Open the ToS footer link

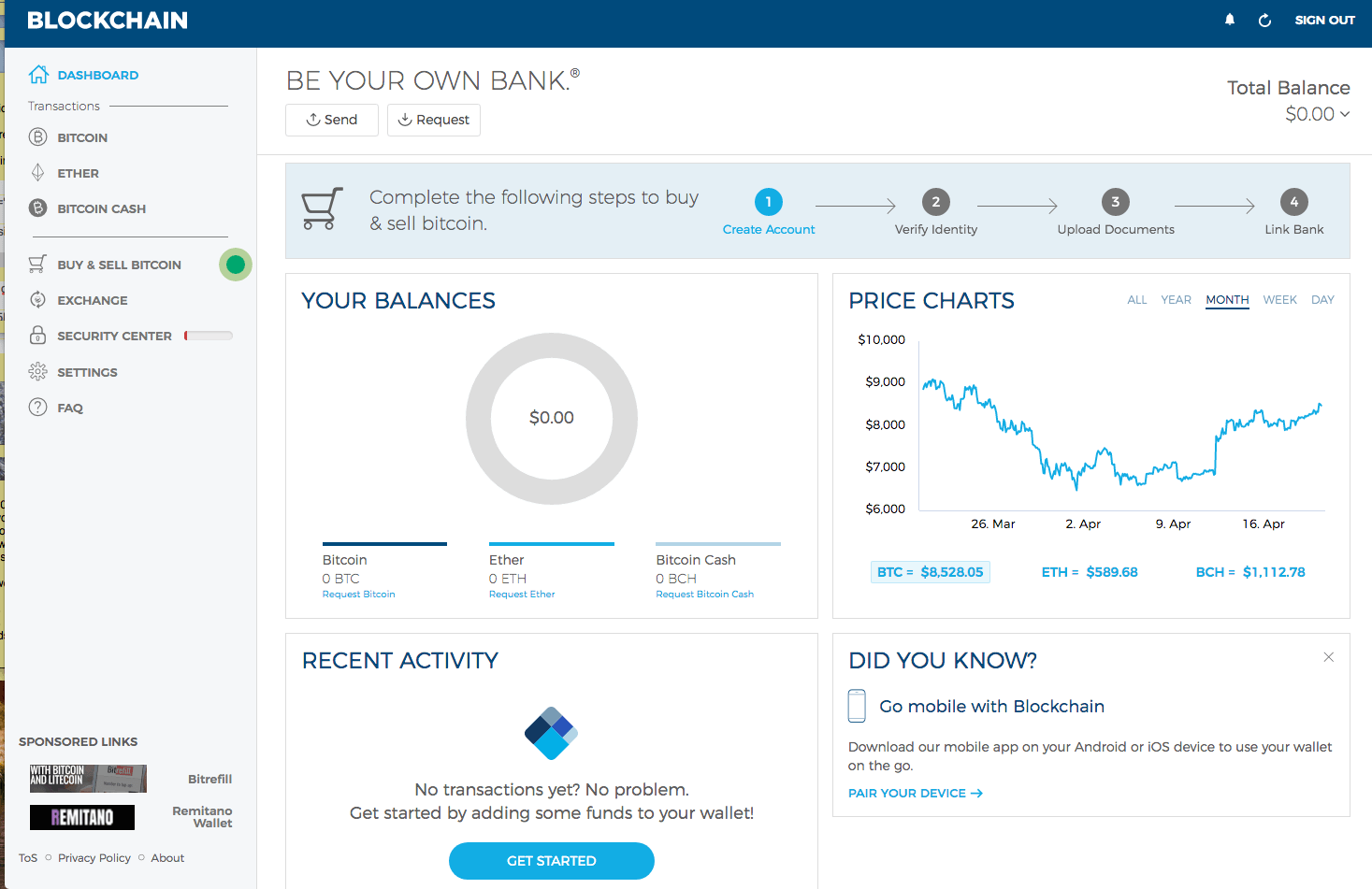point(28,858)
